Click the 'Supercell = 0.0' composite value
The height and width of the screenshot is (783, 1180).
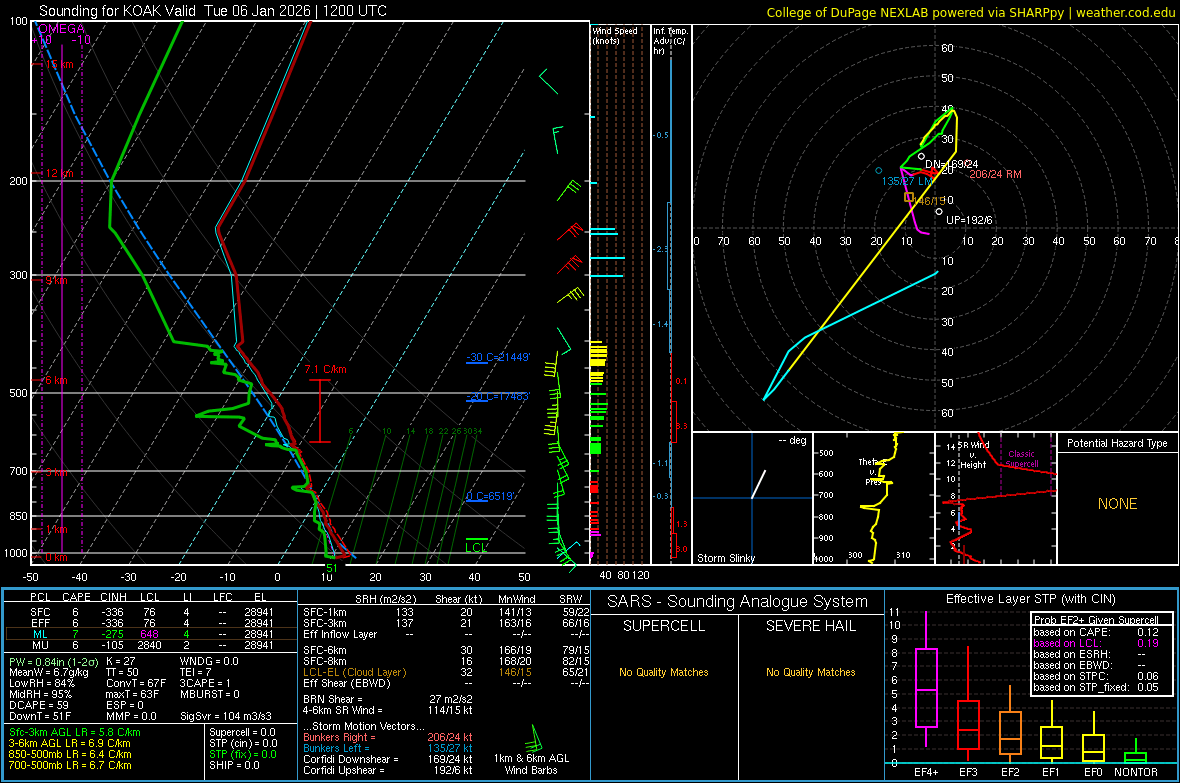pyautogui.click(x=242, y=733)
